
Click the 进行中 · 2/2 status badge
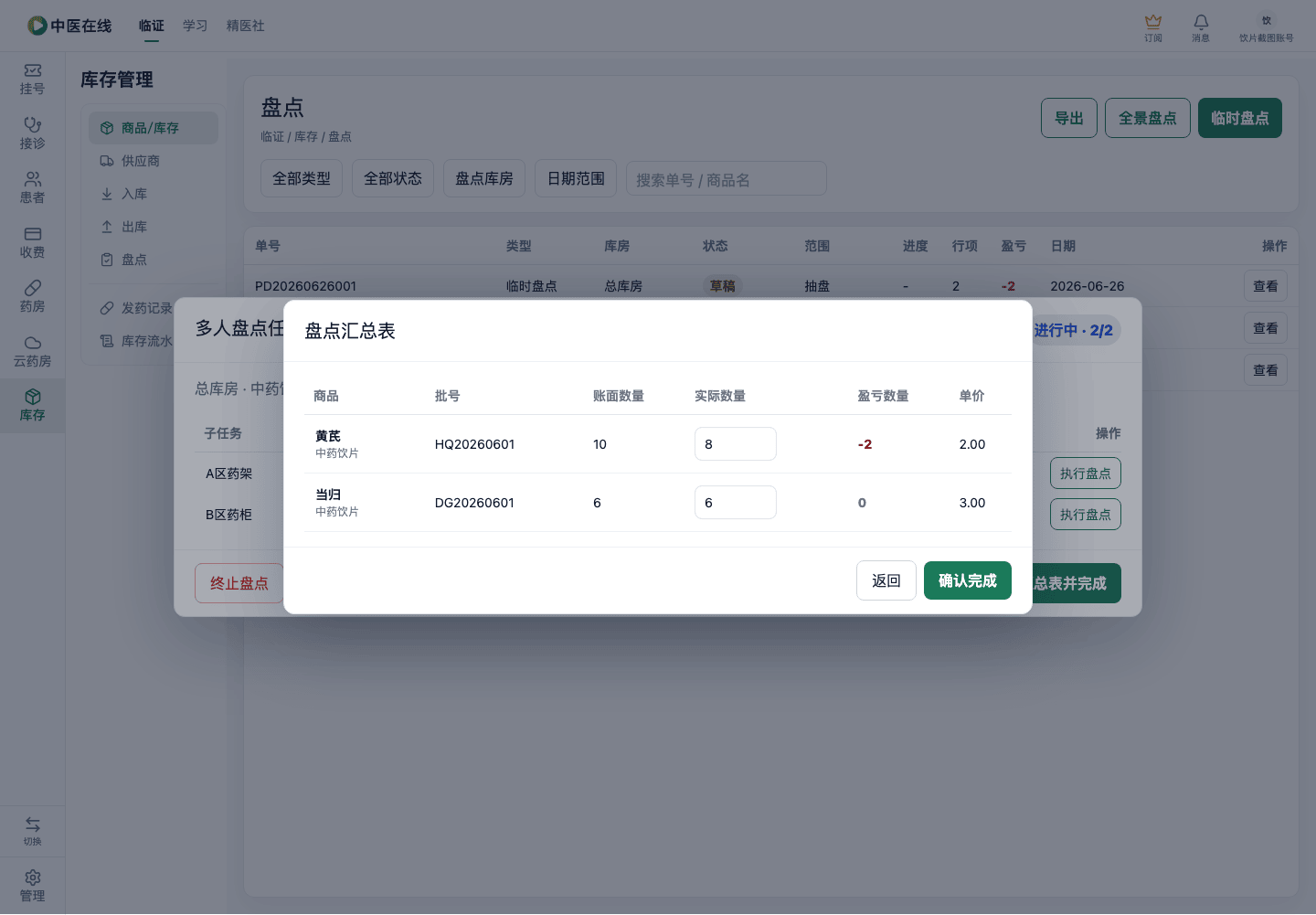click(1077, 330)
